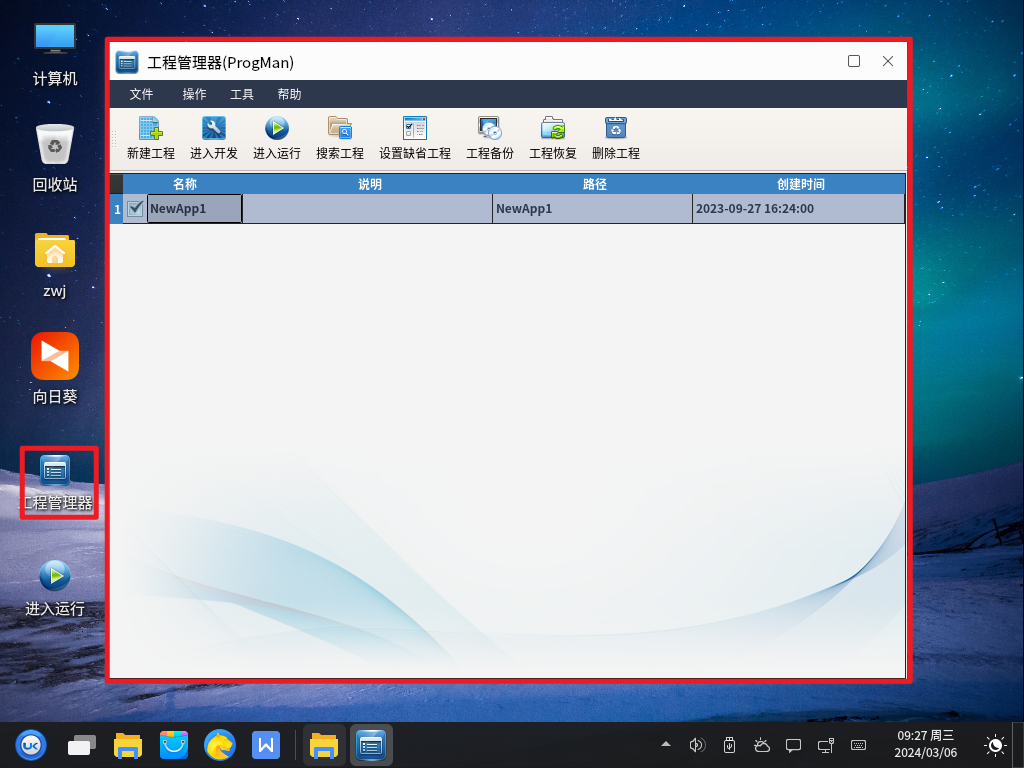Image resolution: width=1024 pixels, height=768 pixels.
Task: Open the 计算机 desktop icon
Action: (x=55, y=55)
